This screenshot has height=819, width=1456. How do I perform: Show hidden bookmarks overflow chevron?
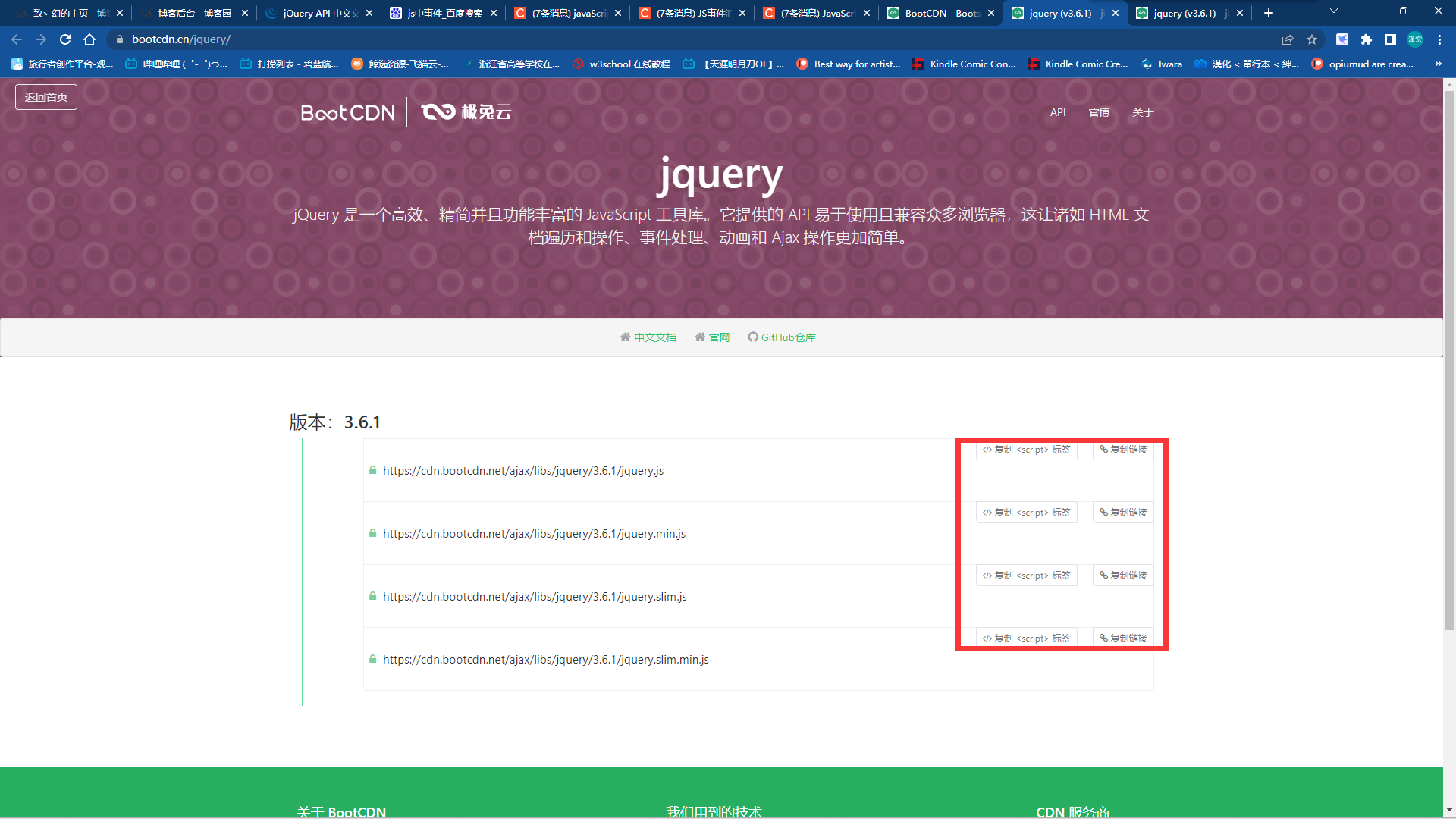click(x=1439, y=64)
